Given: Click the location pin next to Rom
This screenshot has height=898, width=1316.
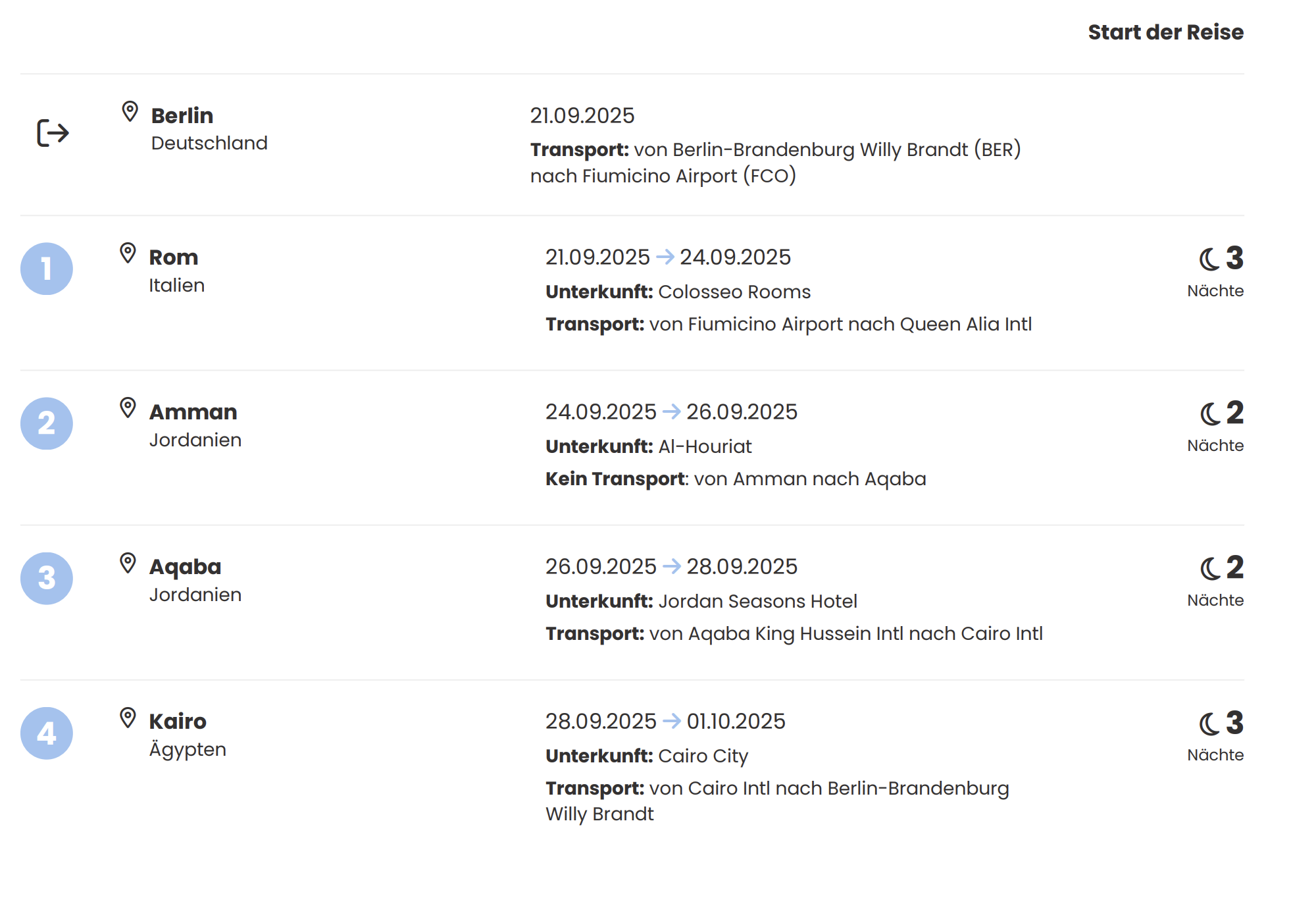Looking at the screenshot, I should [x=128, y=253].
